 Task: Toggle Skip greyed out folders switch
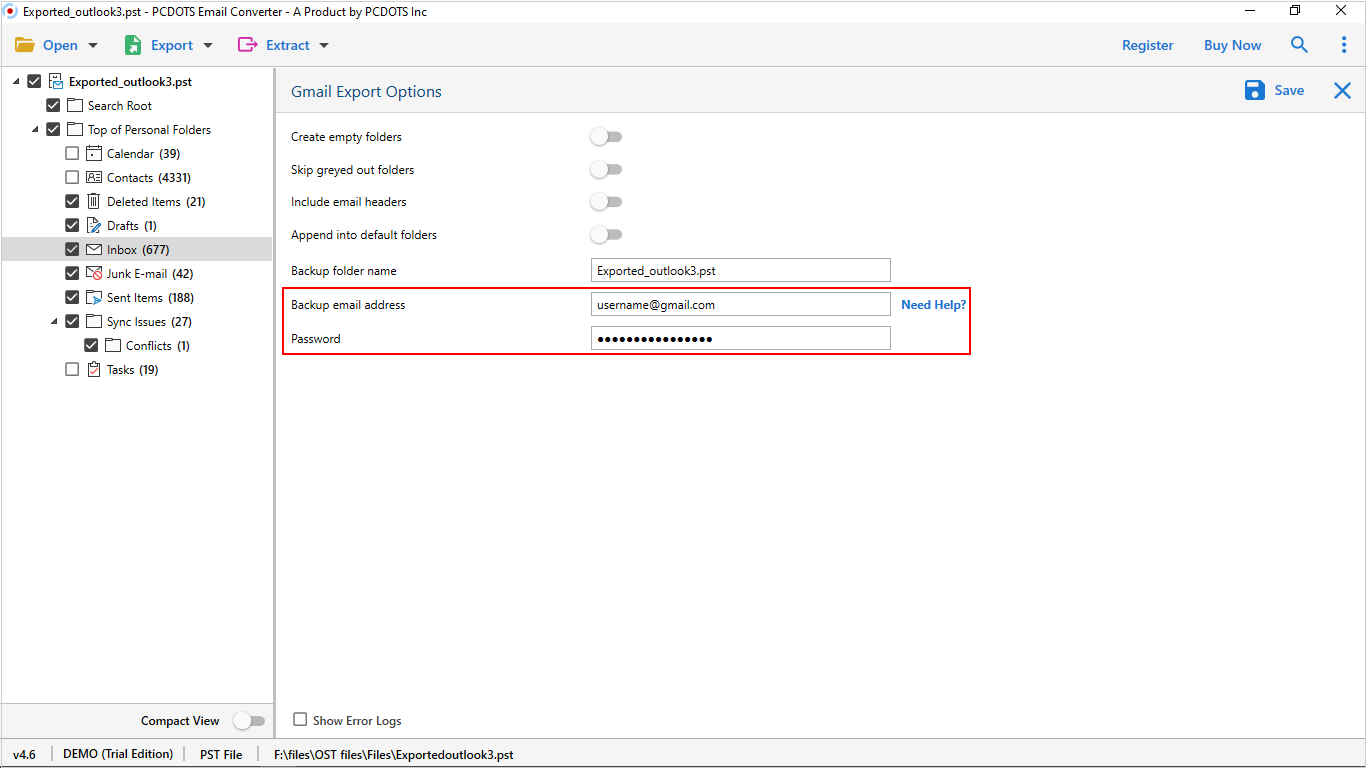(606, 170)
